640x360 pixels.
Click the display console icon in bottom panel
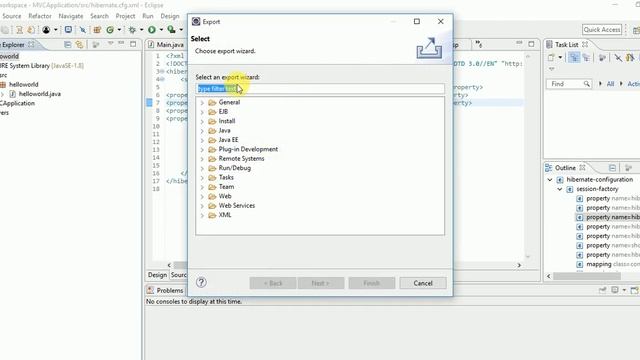pyautogui.click(x=615, y=290)
